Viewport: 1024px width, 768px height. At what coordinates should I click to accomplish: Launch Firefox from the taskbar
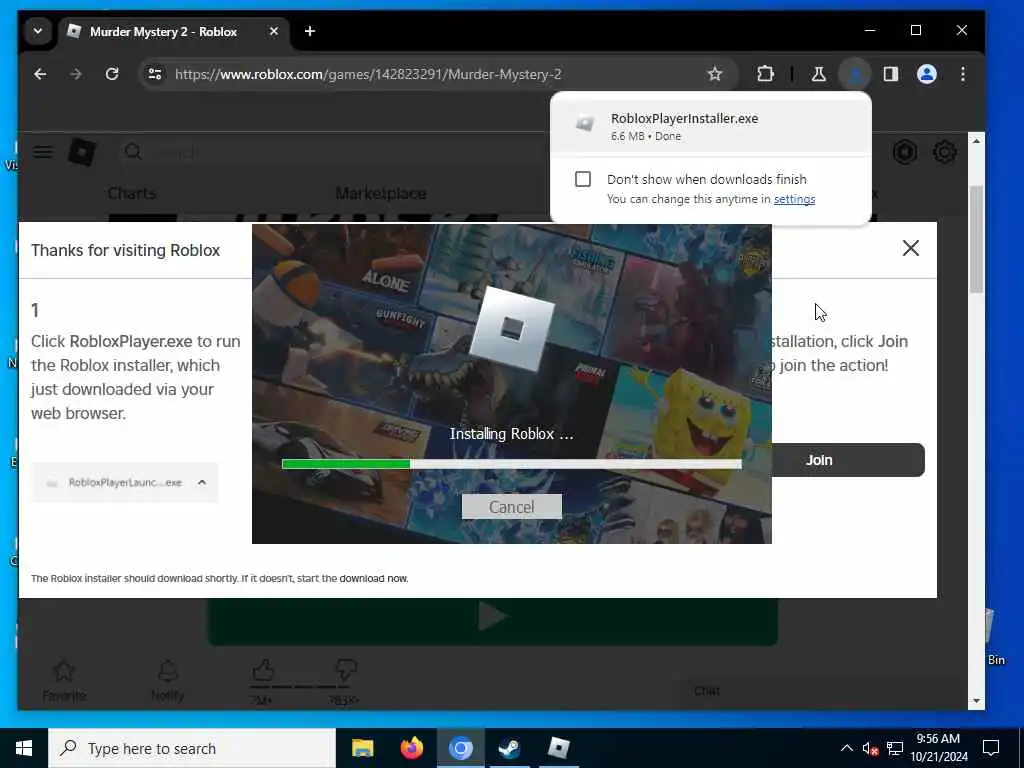pos(411,748)
